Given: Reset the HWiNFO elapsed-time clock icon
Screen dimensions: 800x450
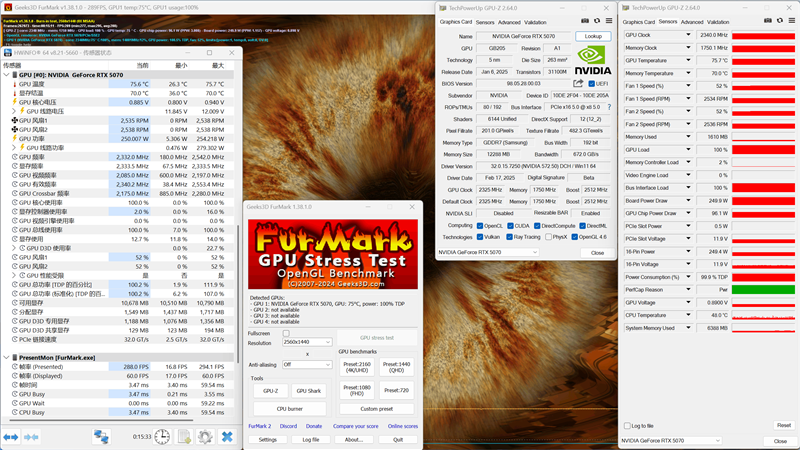Looking at the screenshot, I should click(162, 437).
